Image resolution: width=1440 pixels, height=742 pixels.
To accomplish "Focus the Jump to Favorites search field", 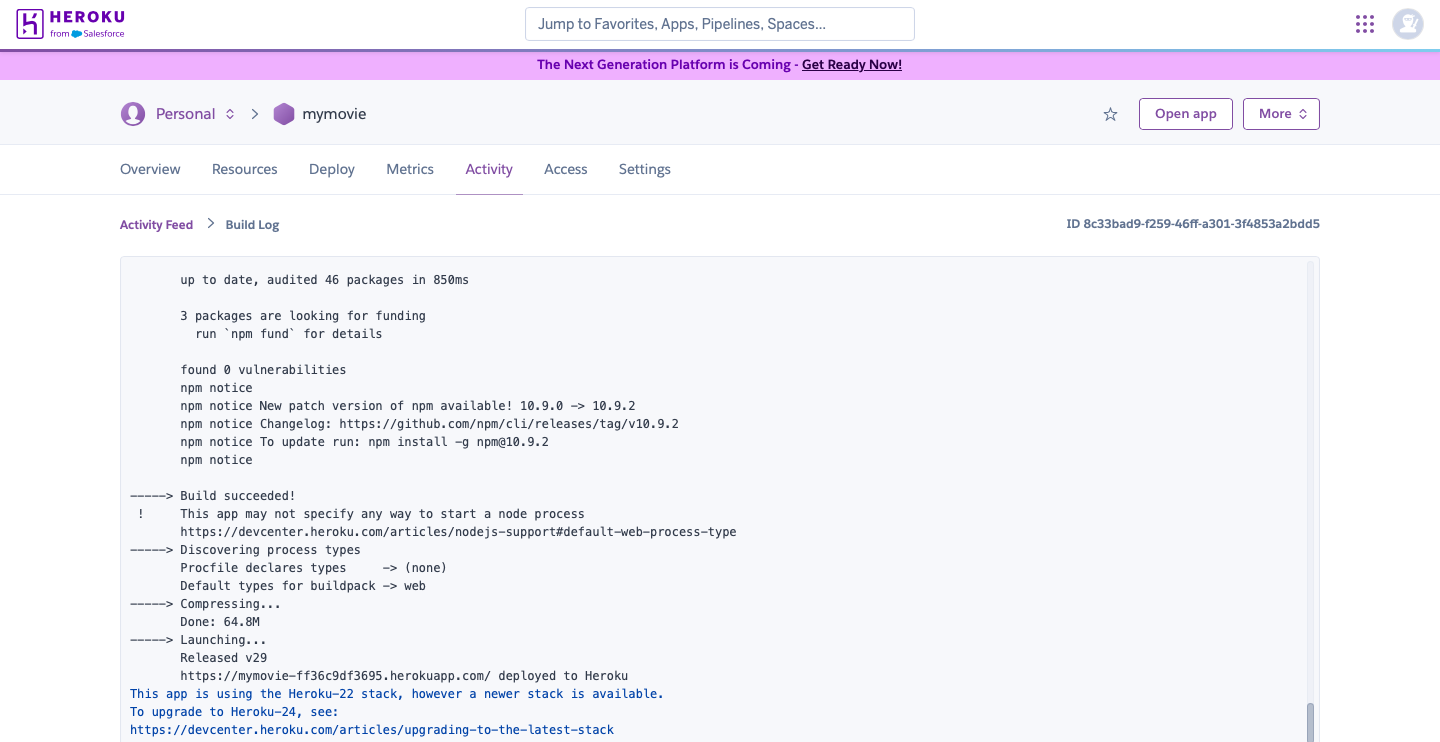I will point(720,24).
